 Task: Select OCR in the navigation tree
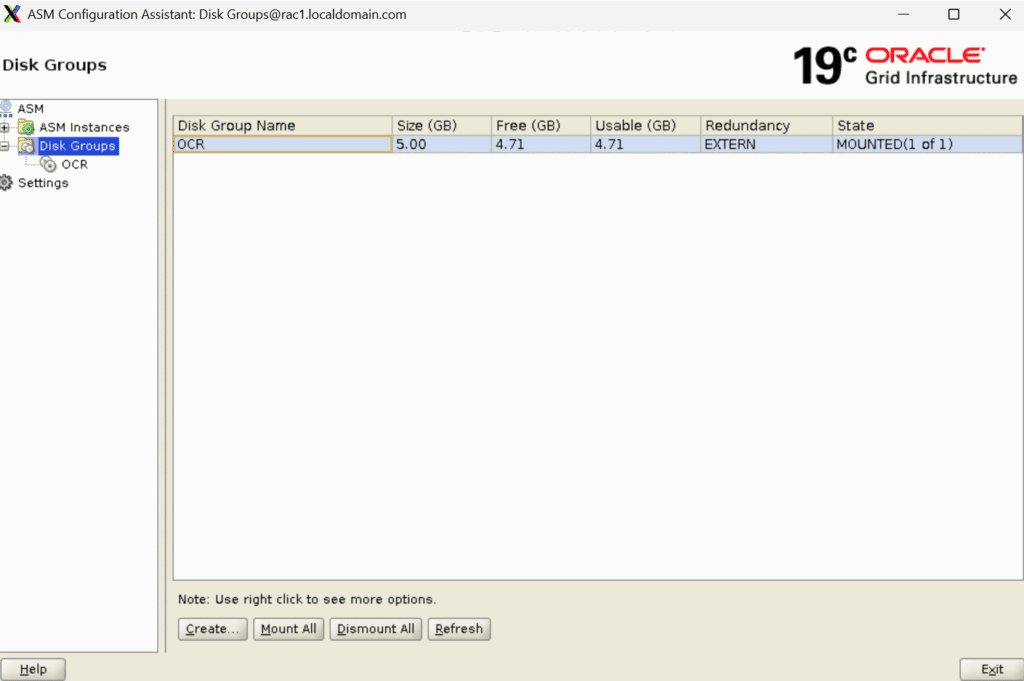(74, 165)
